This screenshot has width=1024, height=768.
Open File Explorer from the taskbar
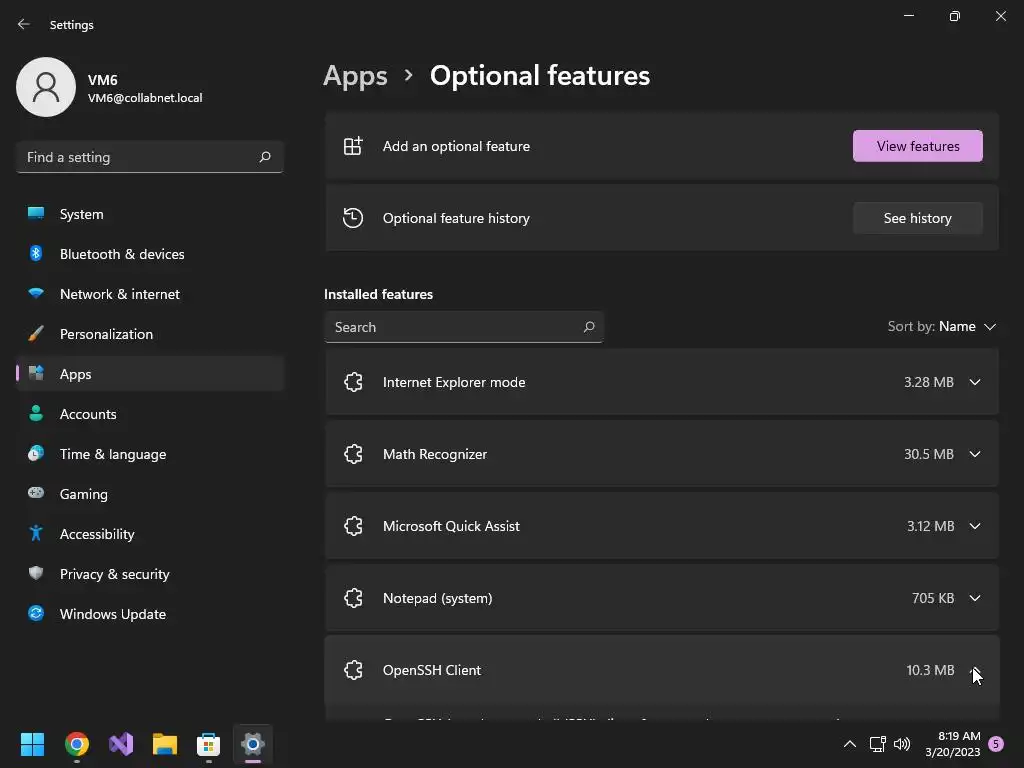[165, 744]
